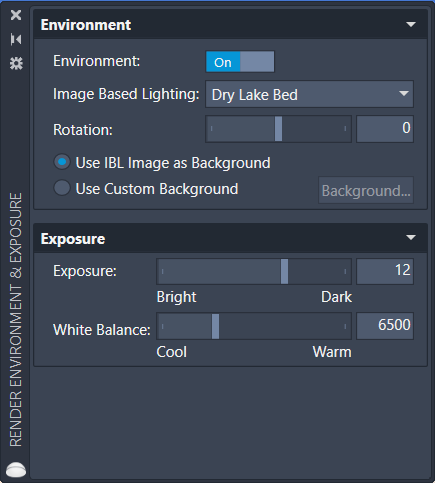The image size is (435, 483).
Task: Click the White Balance field showing 6500
Action: coord(385,326)
